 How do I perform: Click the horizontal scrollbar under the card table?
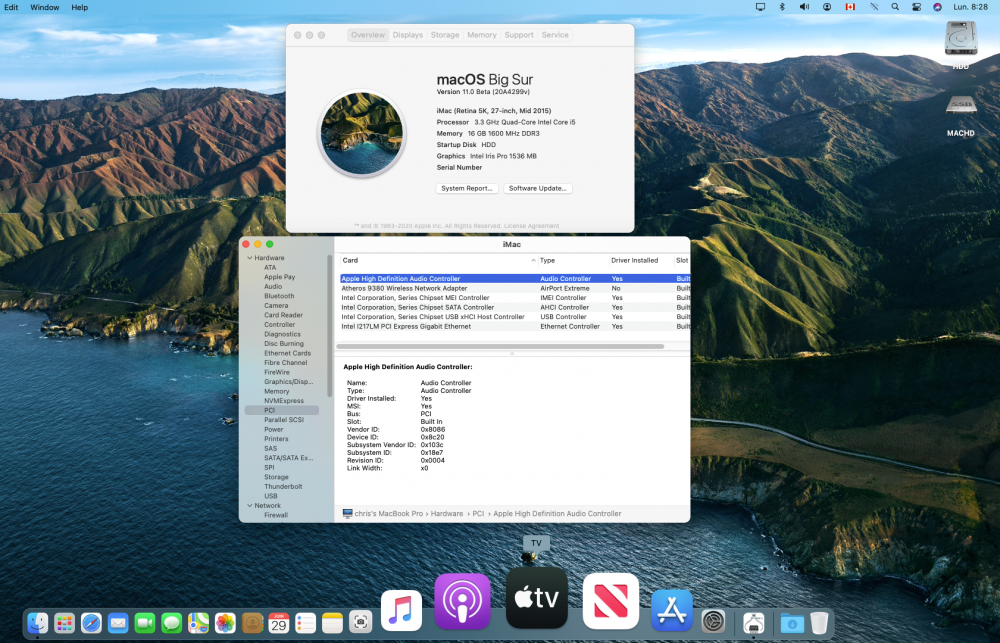(x=500, y=346)
